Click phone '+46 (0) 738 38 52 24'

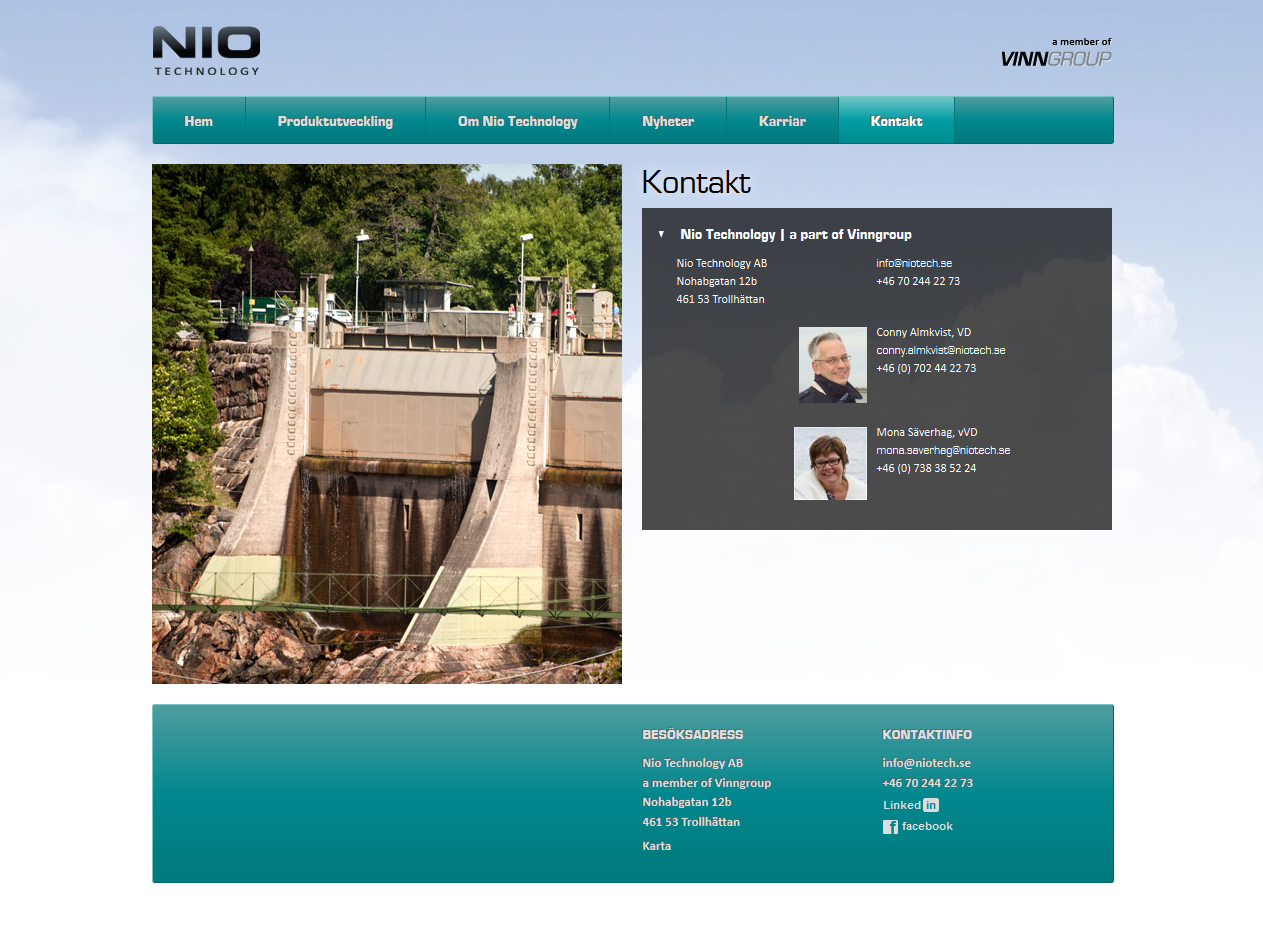[x=926, y=468]
